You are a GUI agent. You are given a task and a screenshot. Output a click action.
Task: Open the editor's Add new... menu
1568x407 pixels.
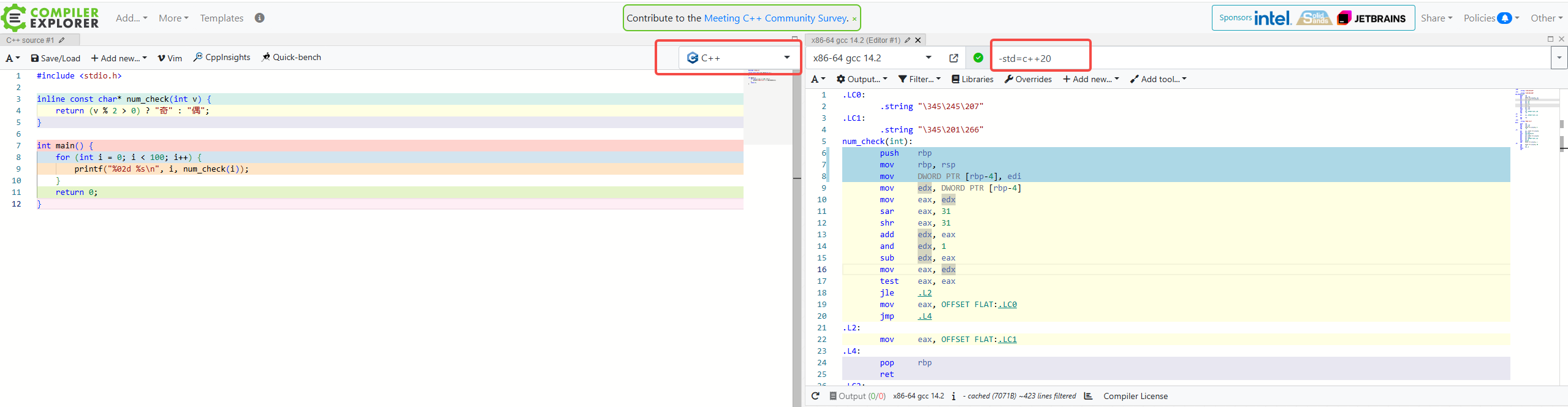click(x=119, y=58)
